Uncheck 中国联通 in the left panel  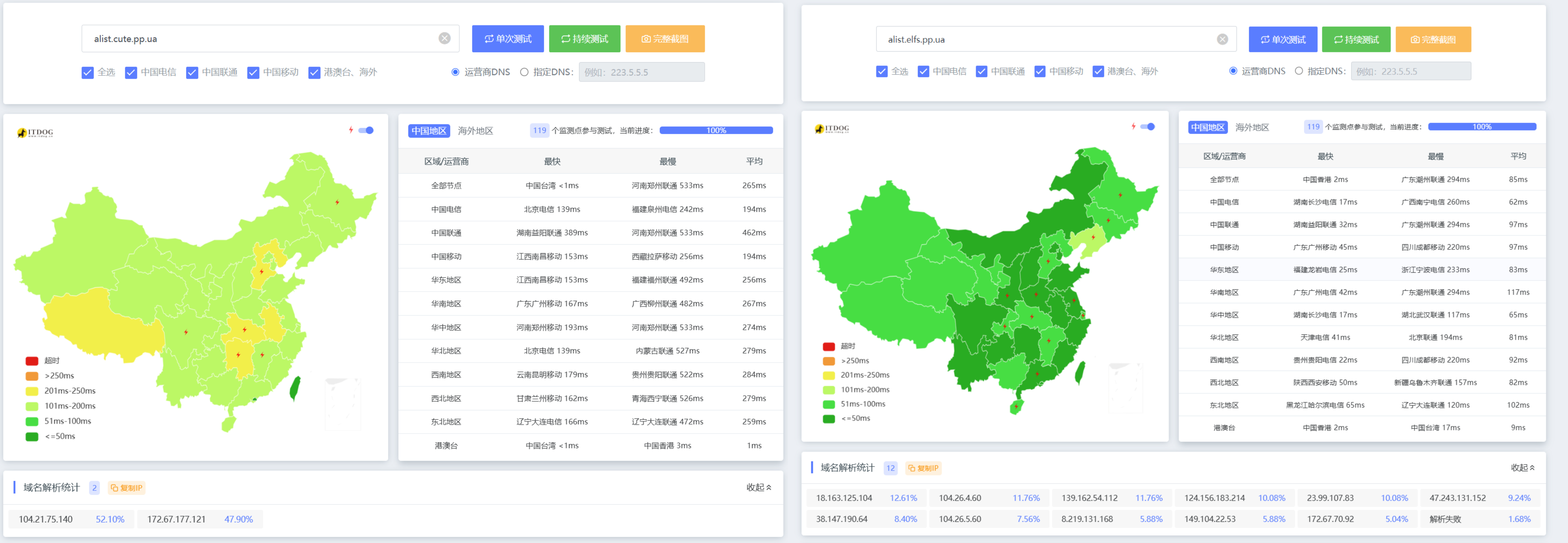tap(192, 72)
